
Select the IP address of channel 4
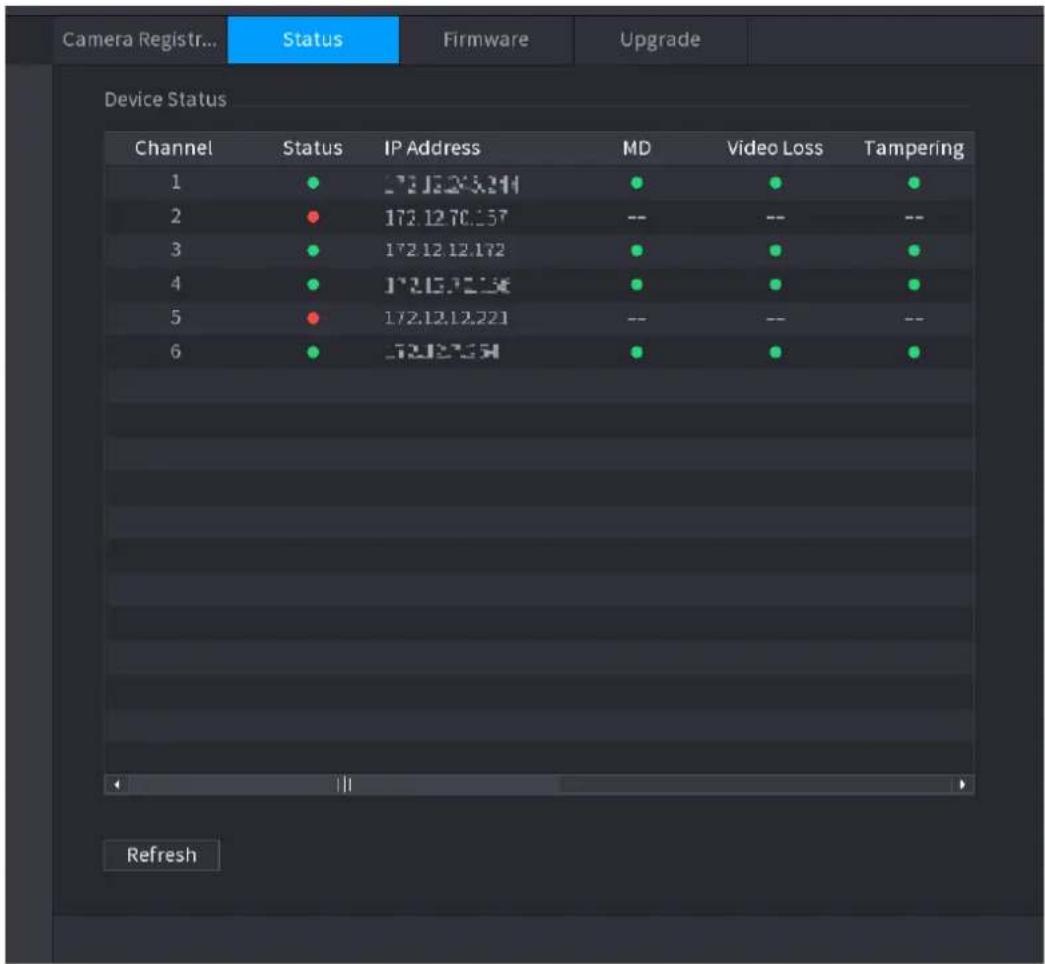(447, 285)
